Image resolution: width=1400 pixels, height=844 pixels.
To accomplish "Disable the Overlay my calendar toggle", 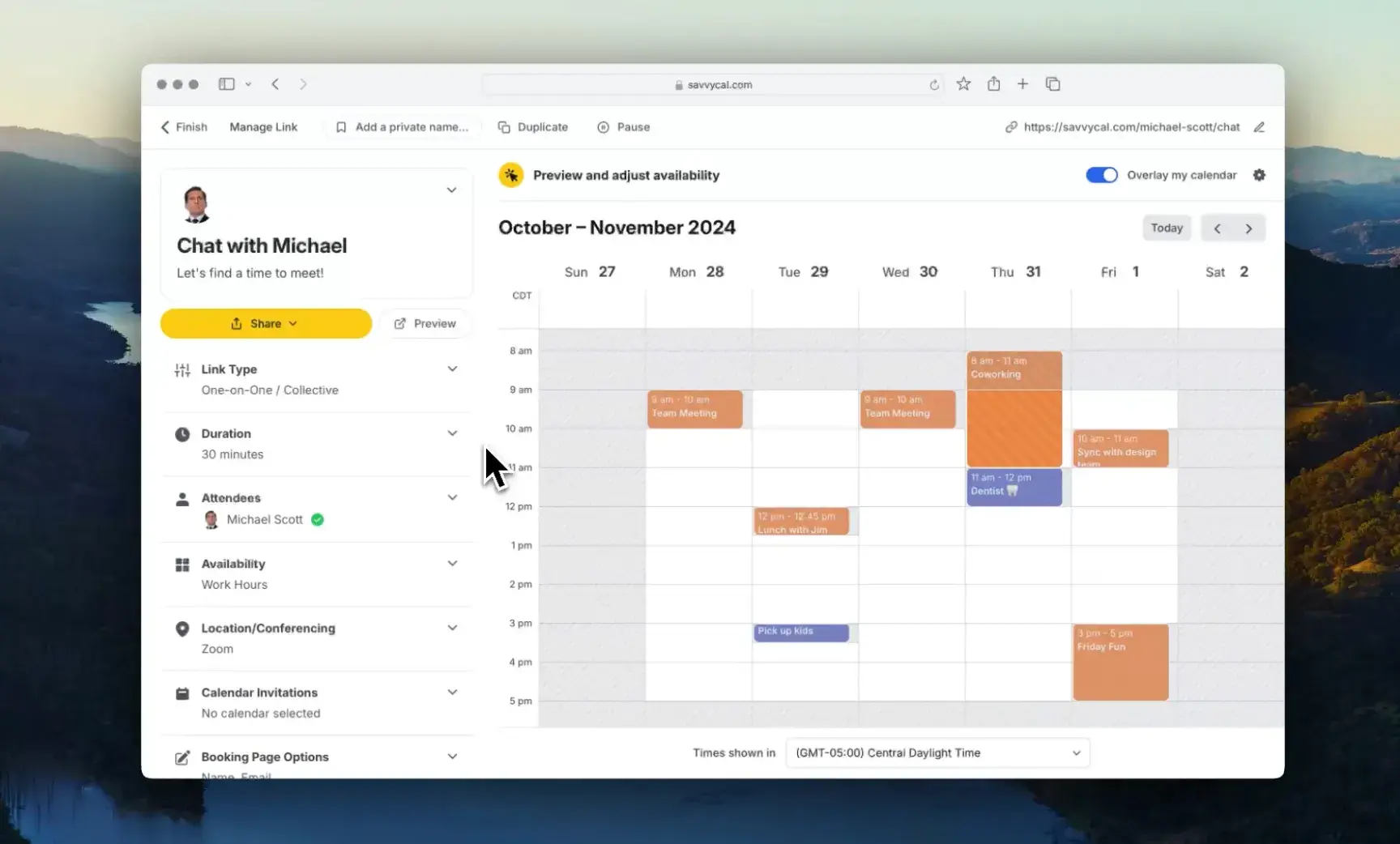I will coord(1101,174).
